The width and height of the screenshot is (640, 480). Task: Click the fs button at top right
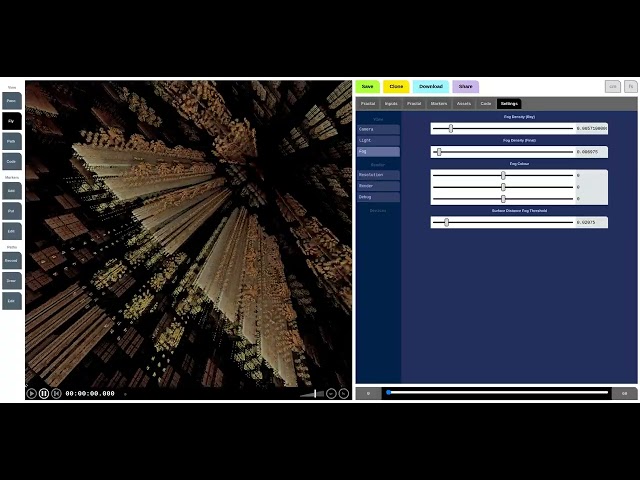pyautogui.click(x=631, y=87)
